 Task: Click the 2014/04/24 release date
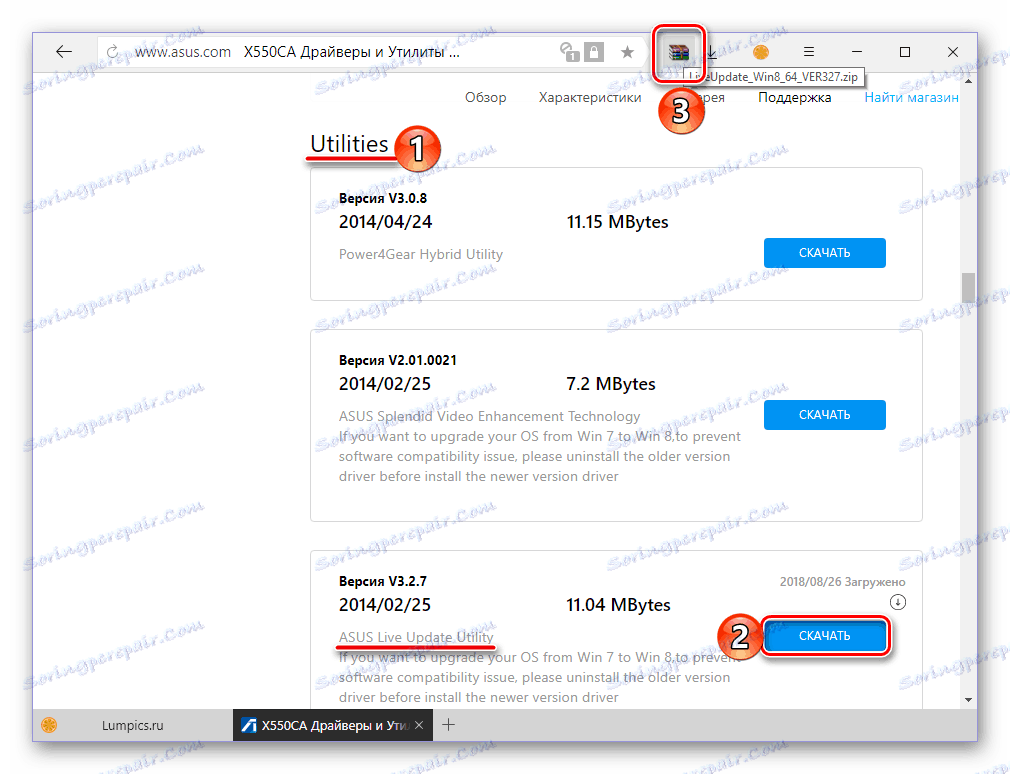click(x=386, y=222)
